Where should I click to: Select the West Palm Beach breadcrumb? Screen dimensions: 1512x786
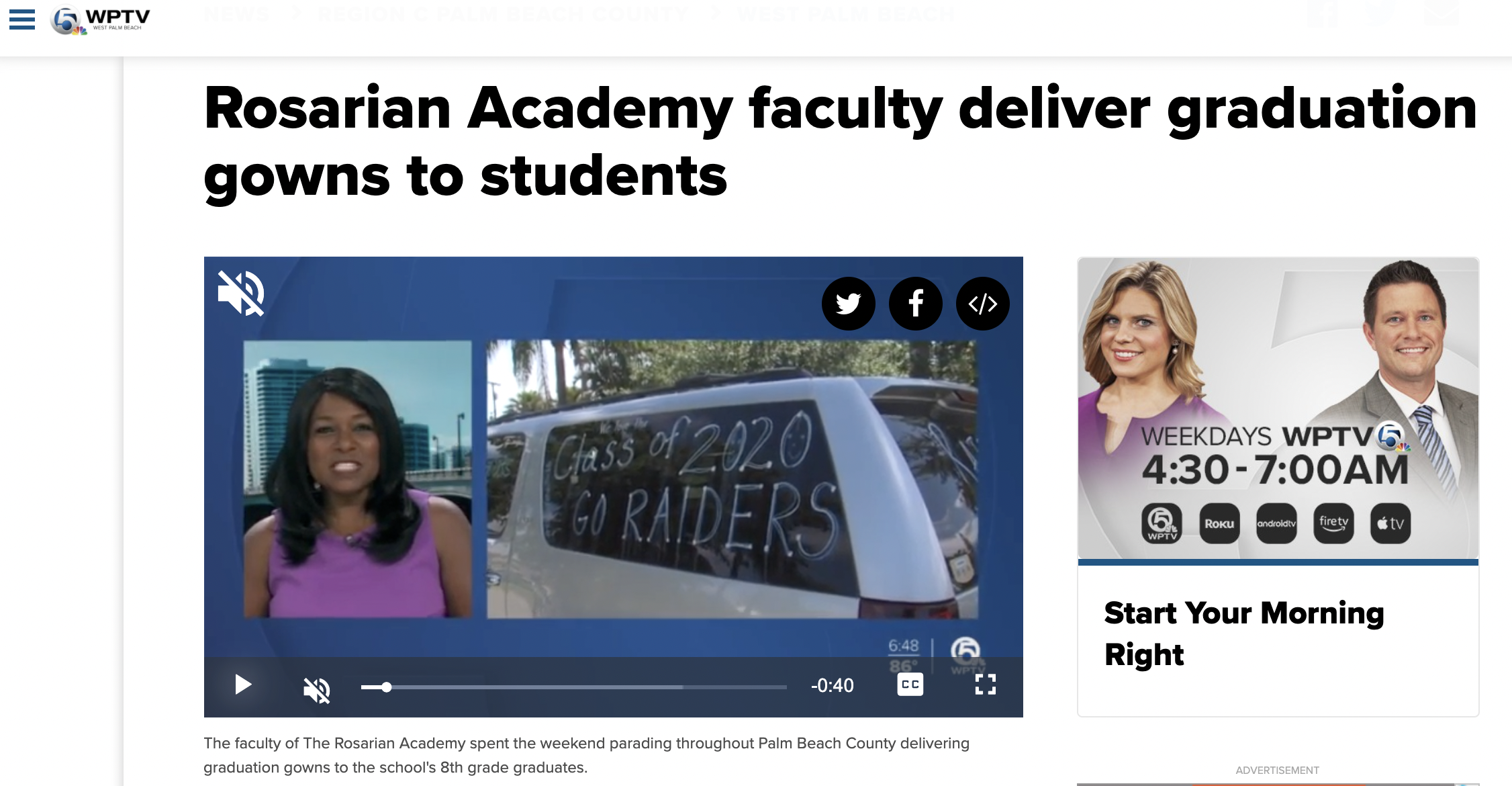click(x=846, y=14)
